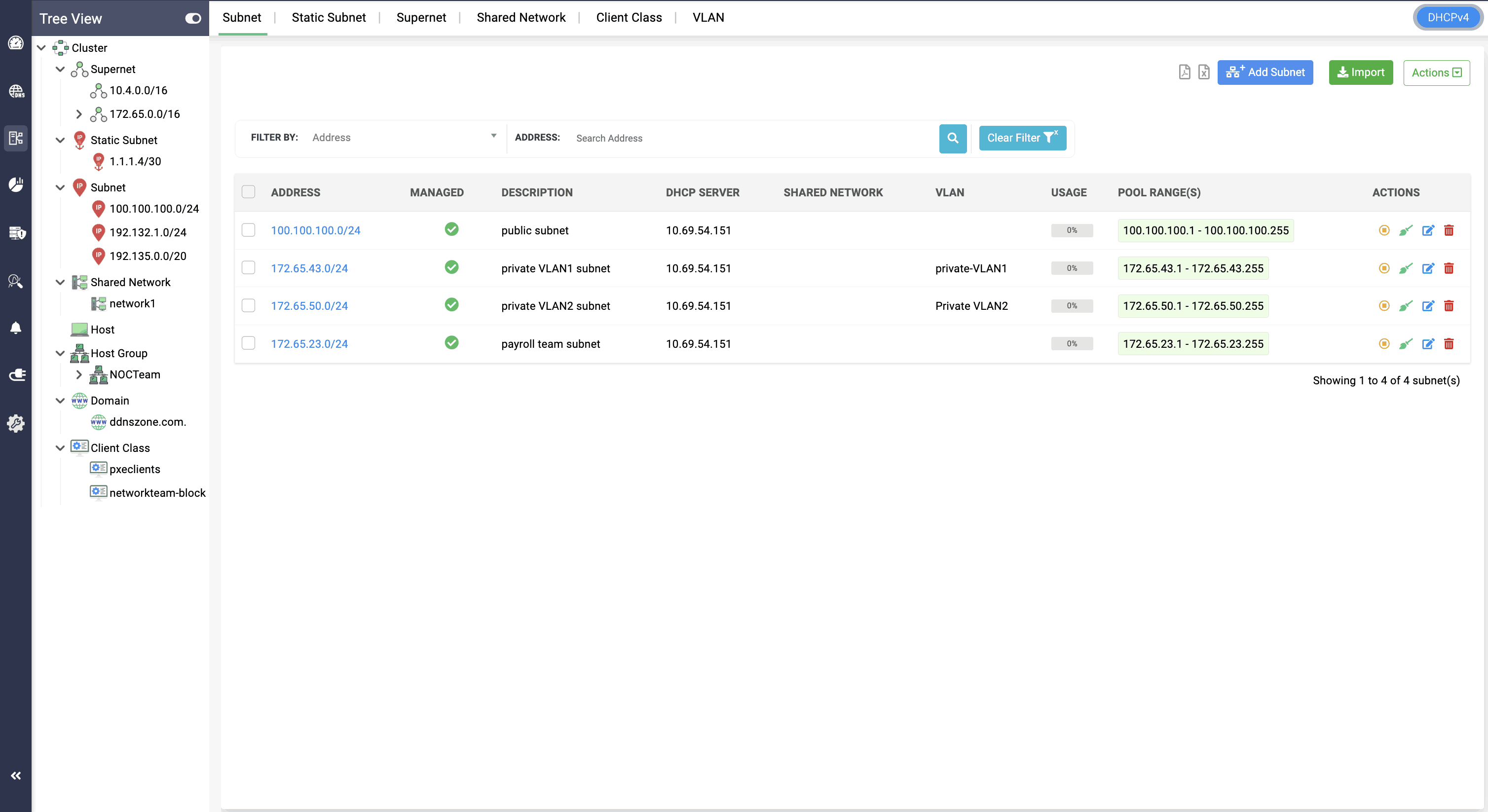Click the Add Subnet button
1488x812 pixels.
(x=1265, y=72)
